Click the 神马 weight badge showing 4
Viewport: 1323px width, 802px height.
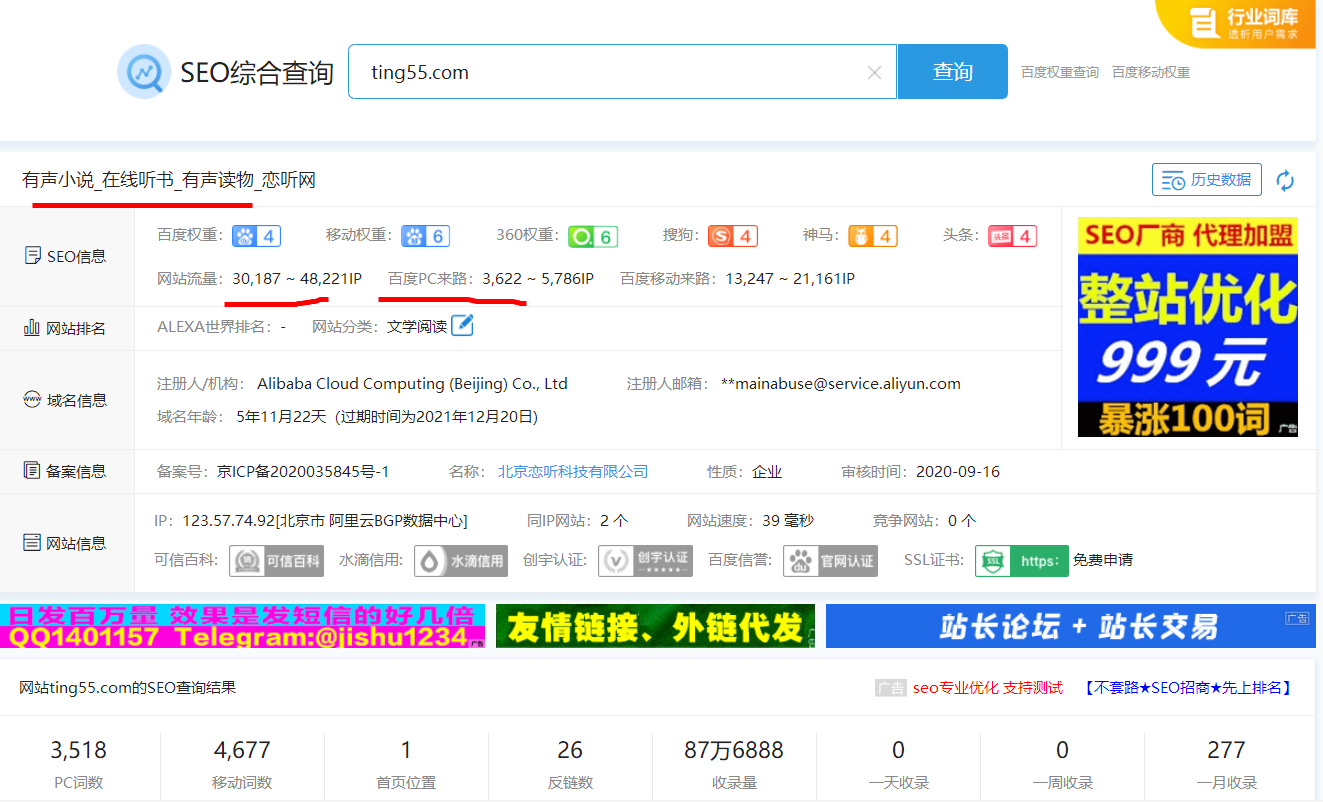(873, 236)
